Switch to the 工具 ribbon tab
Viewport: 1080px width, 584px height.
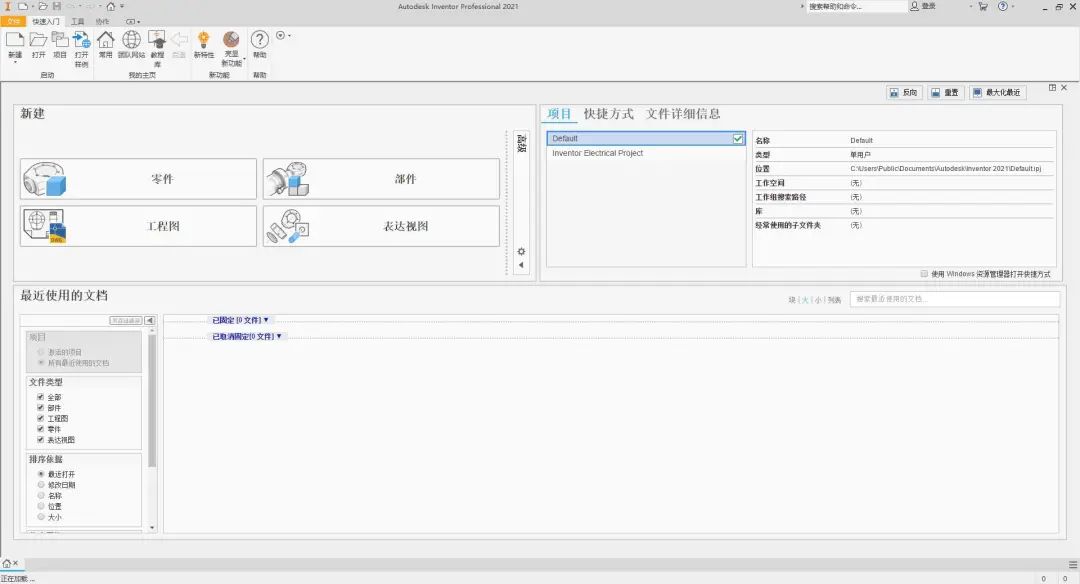coord(78,21)
